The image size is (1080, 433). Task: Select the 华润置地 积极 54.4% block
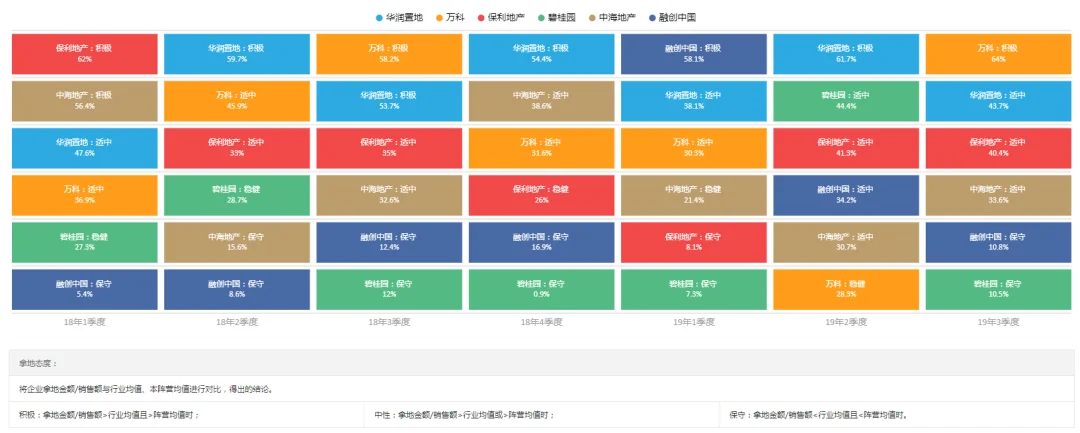tap(541, 54)
